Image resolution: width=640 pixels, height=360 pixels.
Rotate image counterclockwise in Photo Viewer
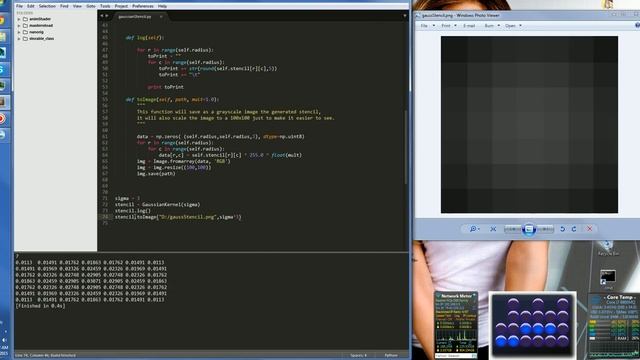tap(562, 229)
